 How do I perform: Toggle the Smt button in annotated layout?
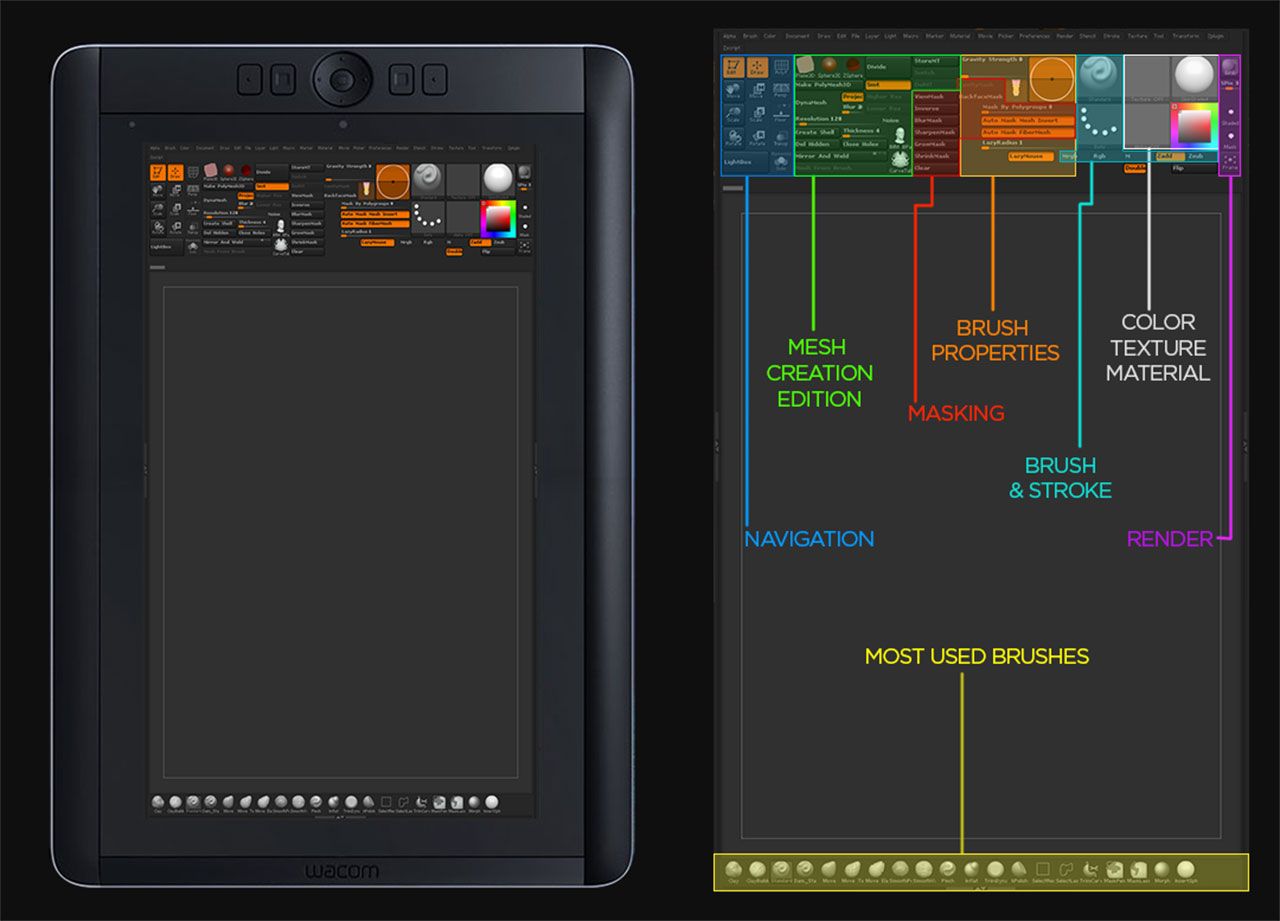(x=888, y=85)
